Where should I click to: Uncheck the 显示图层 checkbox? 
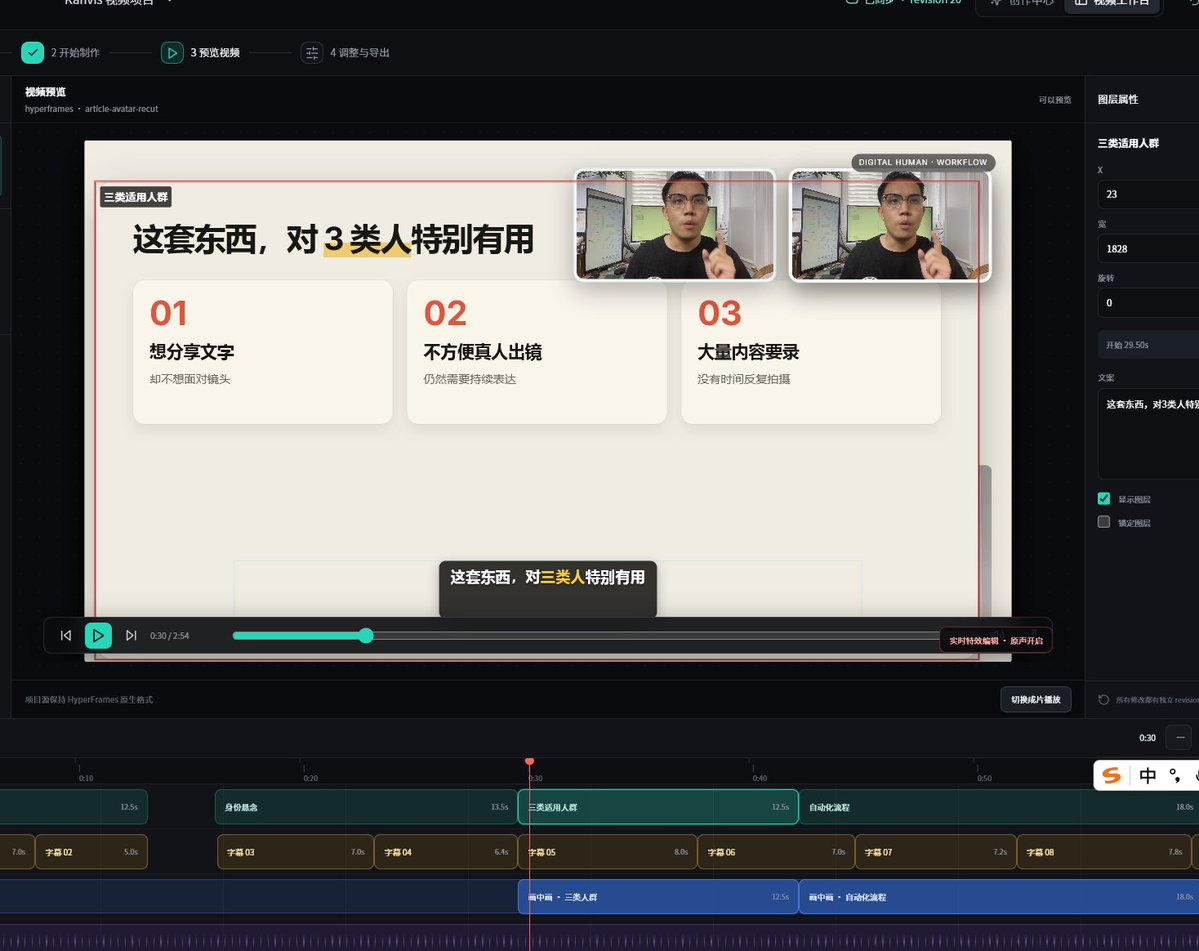click(x=1103, y=498)
